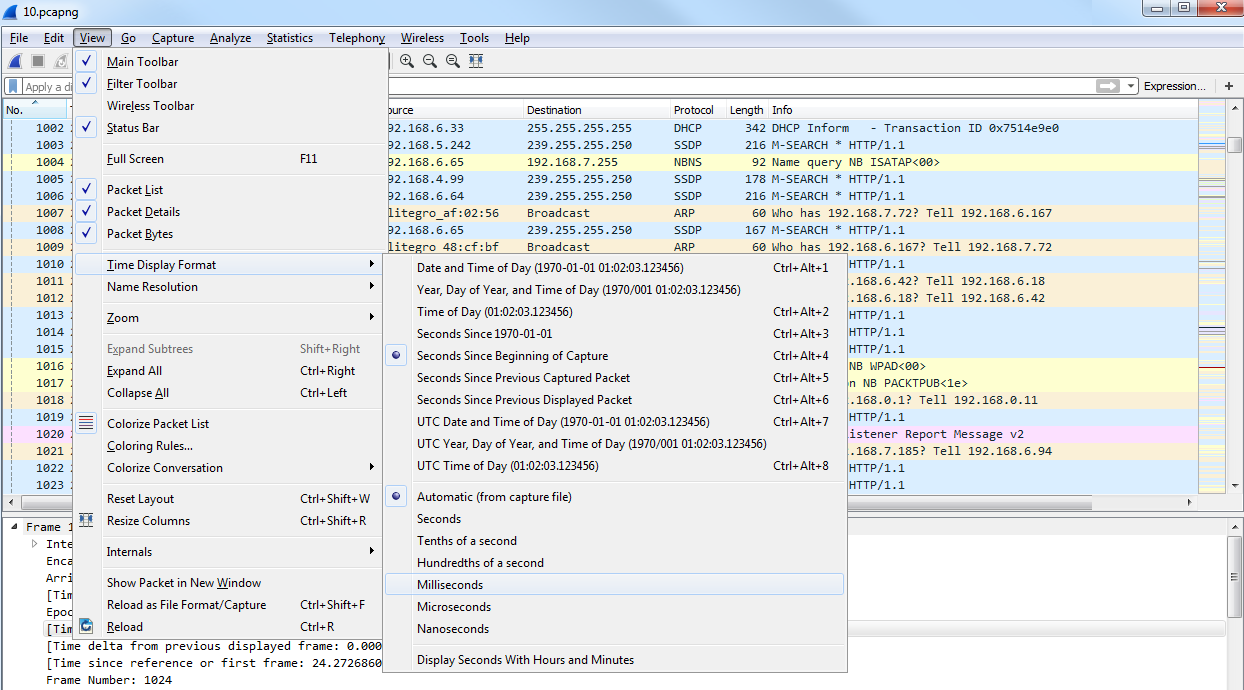Sort packets by the Protocol column header
Image resolution: width=1244 pixels, height=690 pixels.
[693, 110]
